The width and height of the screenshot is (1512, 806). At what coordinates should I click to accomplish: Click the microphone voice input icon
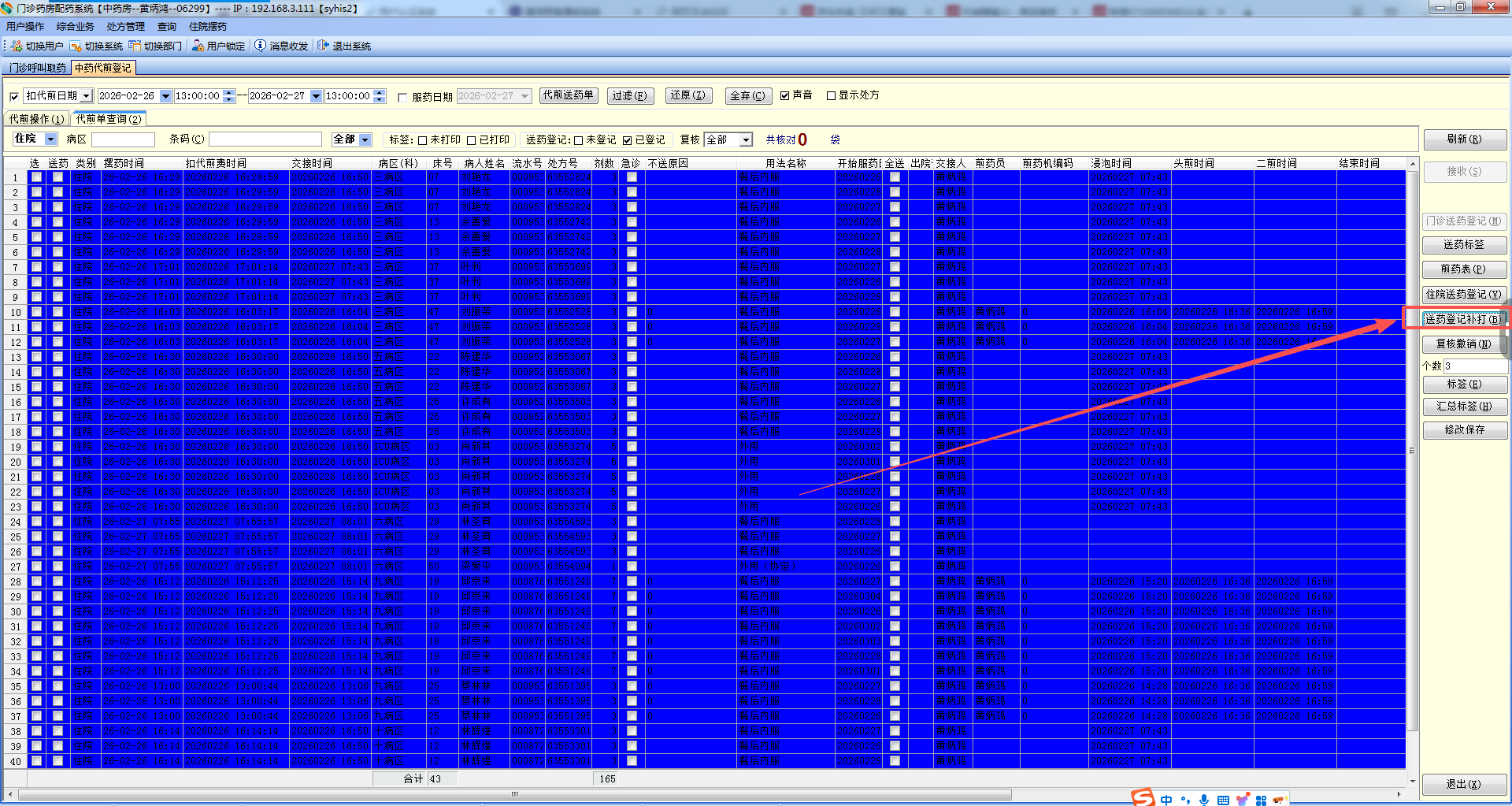click(x=1204, y=800)
